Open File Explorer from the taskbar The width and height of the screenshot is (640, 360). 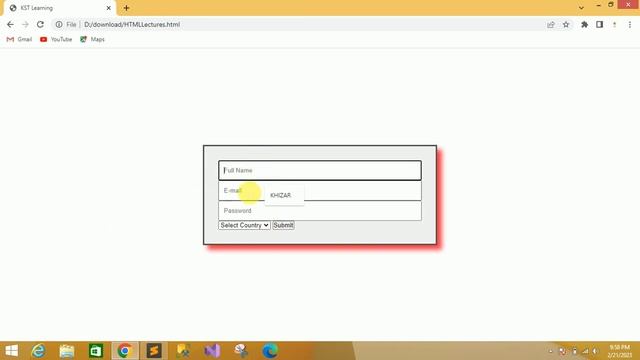pos(67,351)
